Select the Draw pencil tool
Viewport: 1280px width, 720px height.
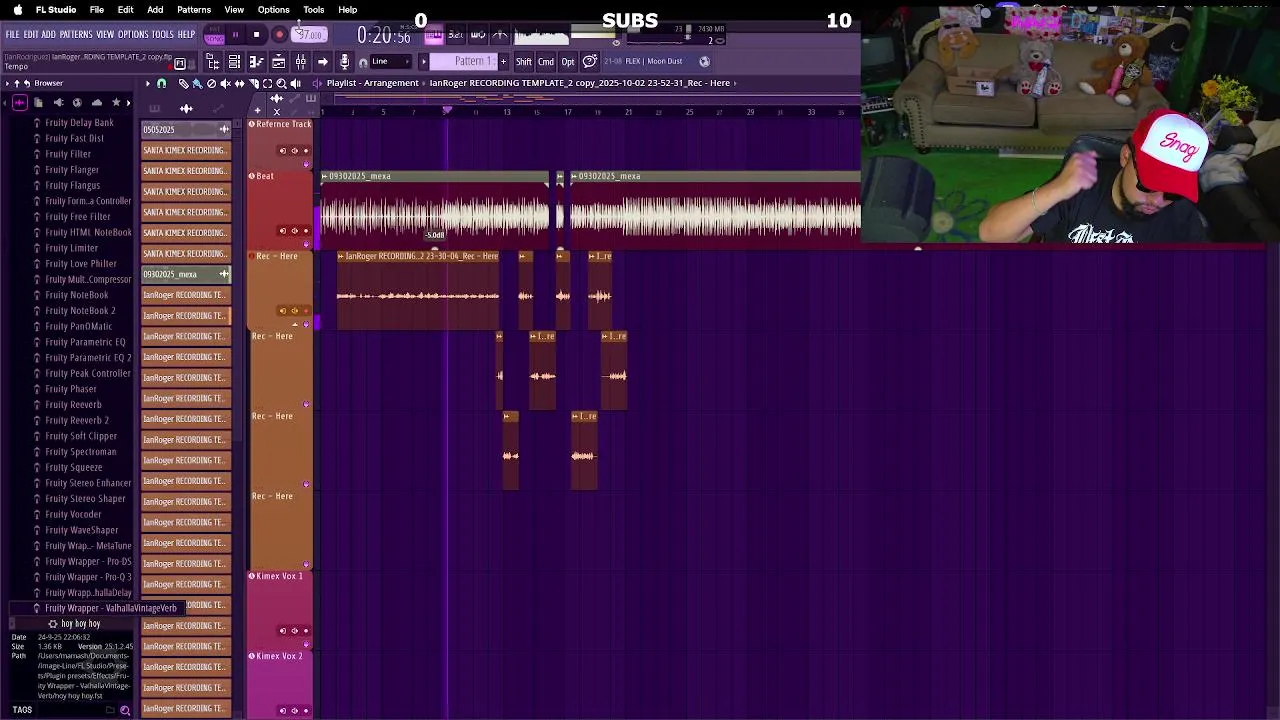tap(183, 84)
